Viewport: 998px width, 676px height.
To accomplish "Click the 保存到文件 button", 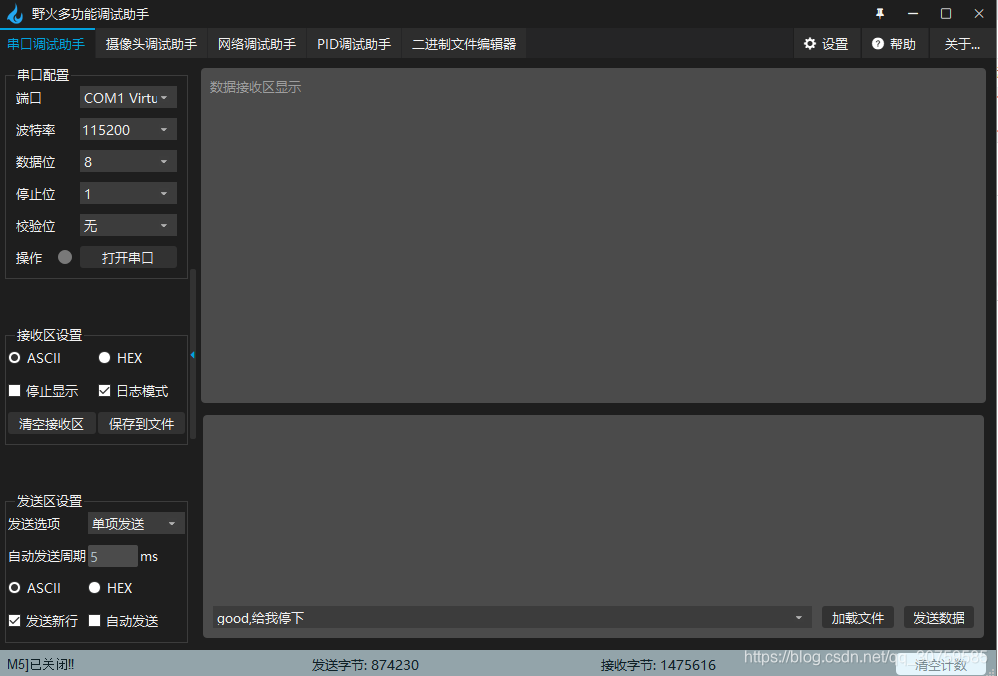I will click(x=141, y=424).
